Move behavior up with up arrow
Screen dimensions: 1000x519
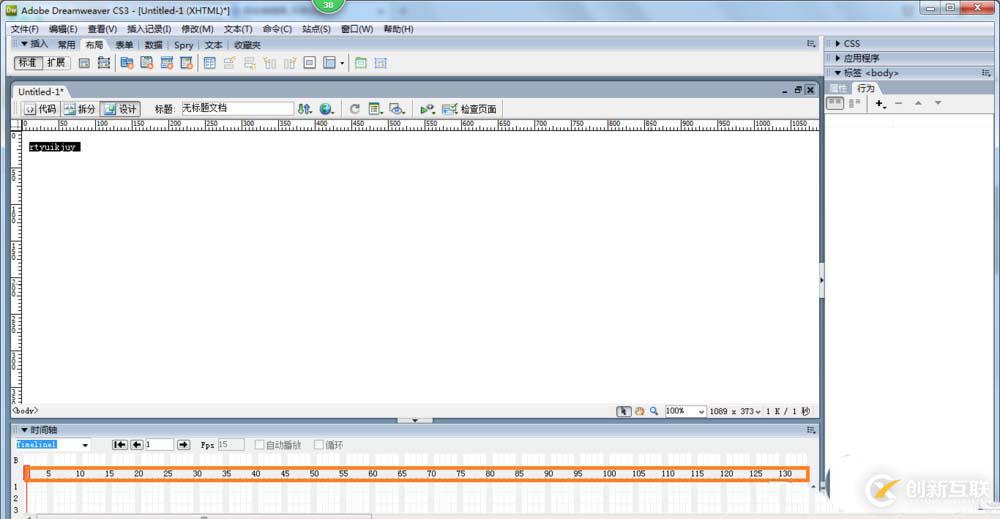918,103
